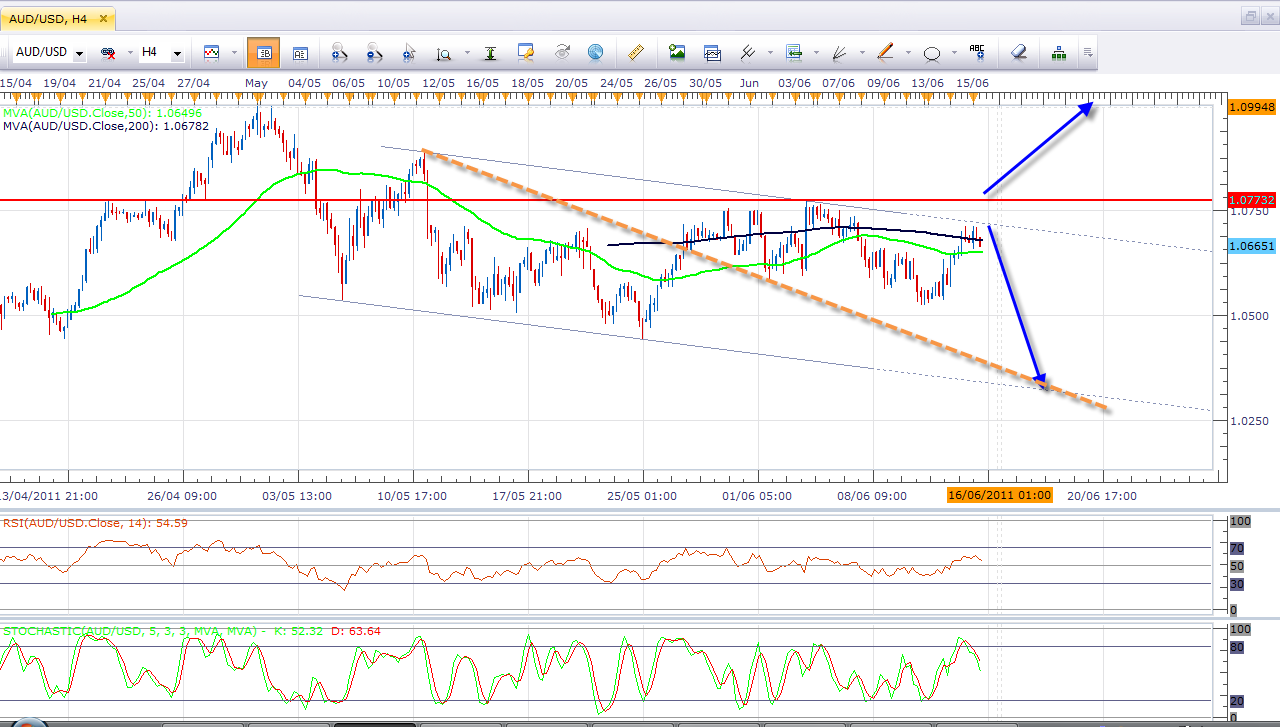1280x727 pixels.
Task: Toggle the ask price view button
Action: click(299, 52)
